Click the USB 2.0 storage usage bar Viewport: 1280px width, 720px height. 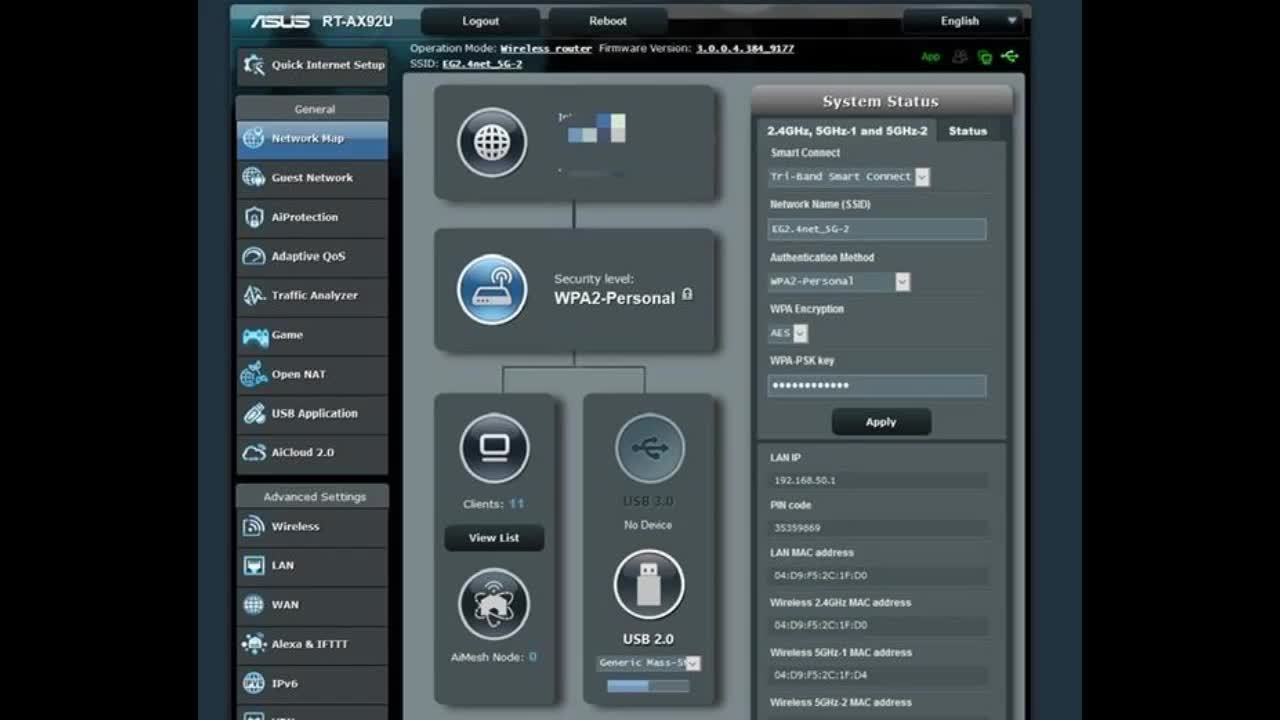click(648, 686)
